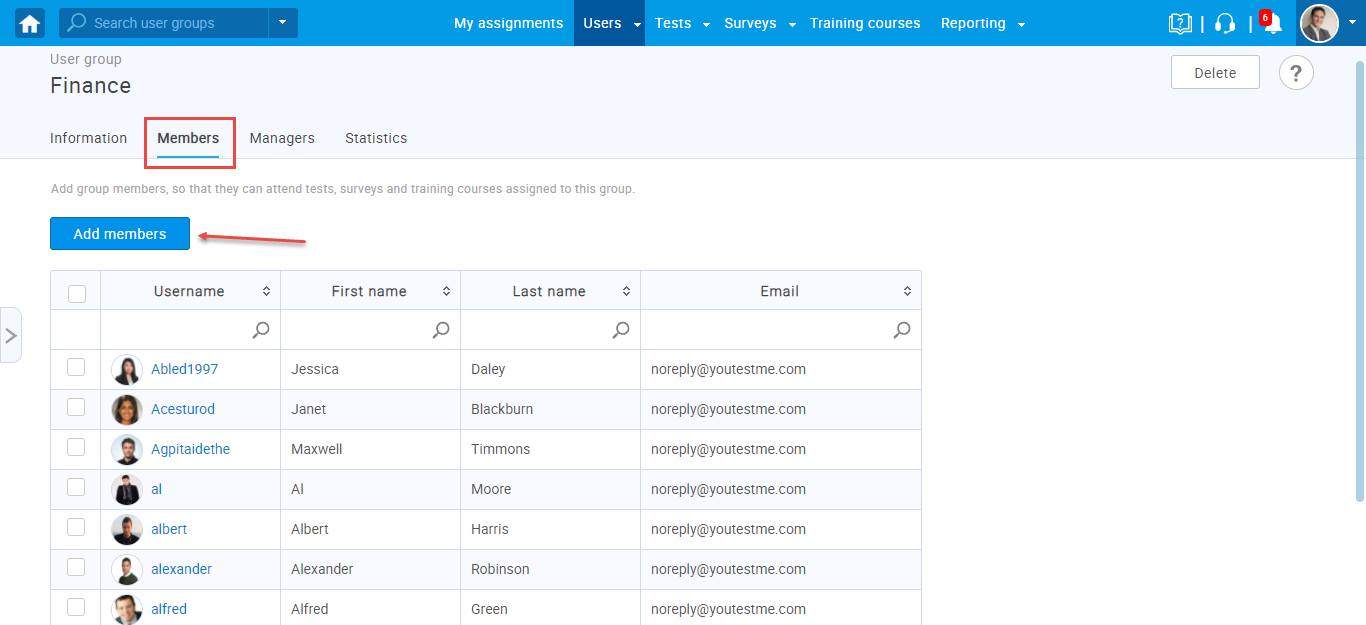Image resolution: width=1366 pixels, height=625 pixels.
Task: Sort by Last name column arrows
Action: 626,291
